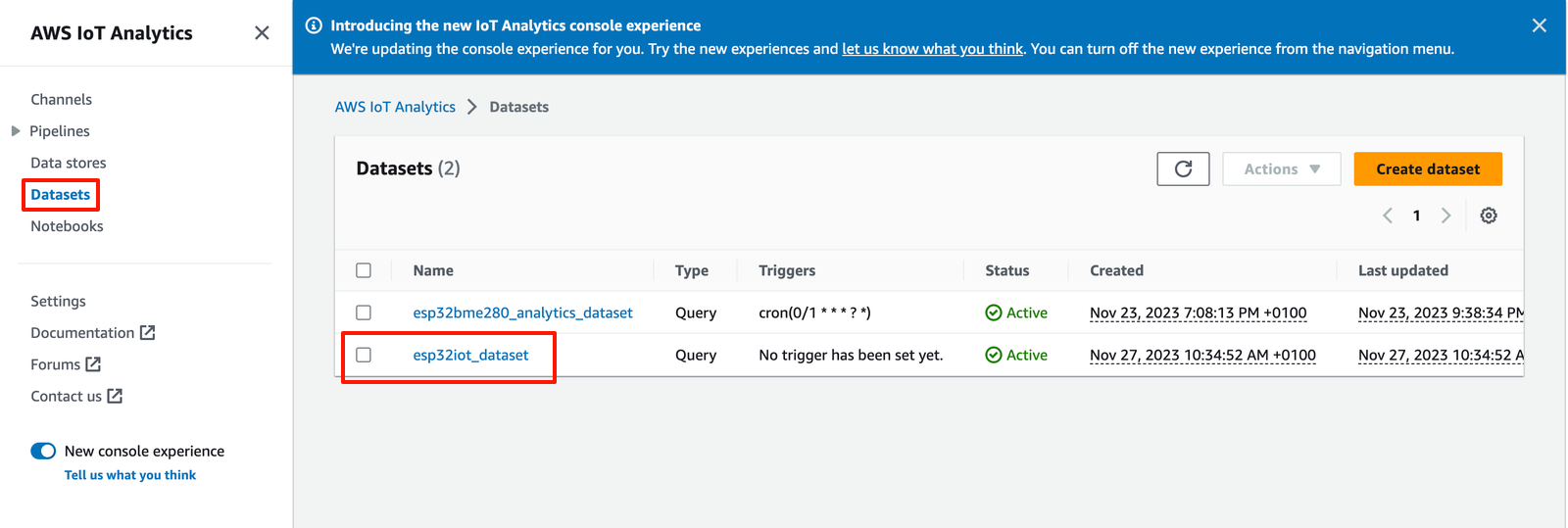Click Active status icon for esp32bme280_analytics_dataset
The height and width of the screenshot is (528, 1568).
click(x=993, y=312)
